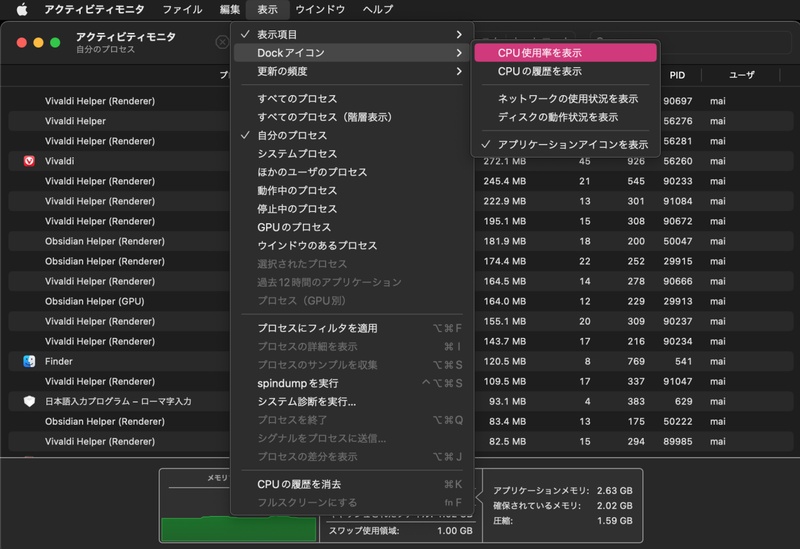
Task: Select すべてのプロセス（階層表示）
Action: [x=352, y=117]
